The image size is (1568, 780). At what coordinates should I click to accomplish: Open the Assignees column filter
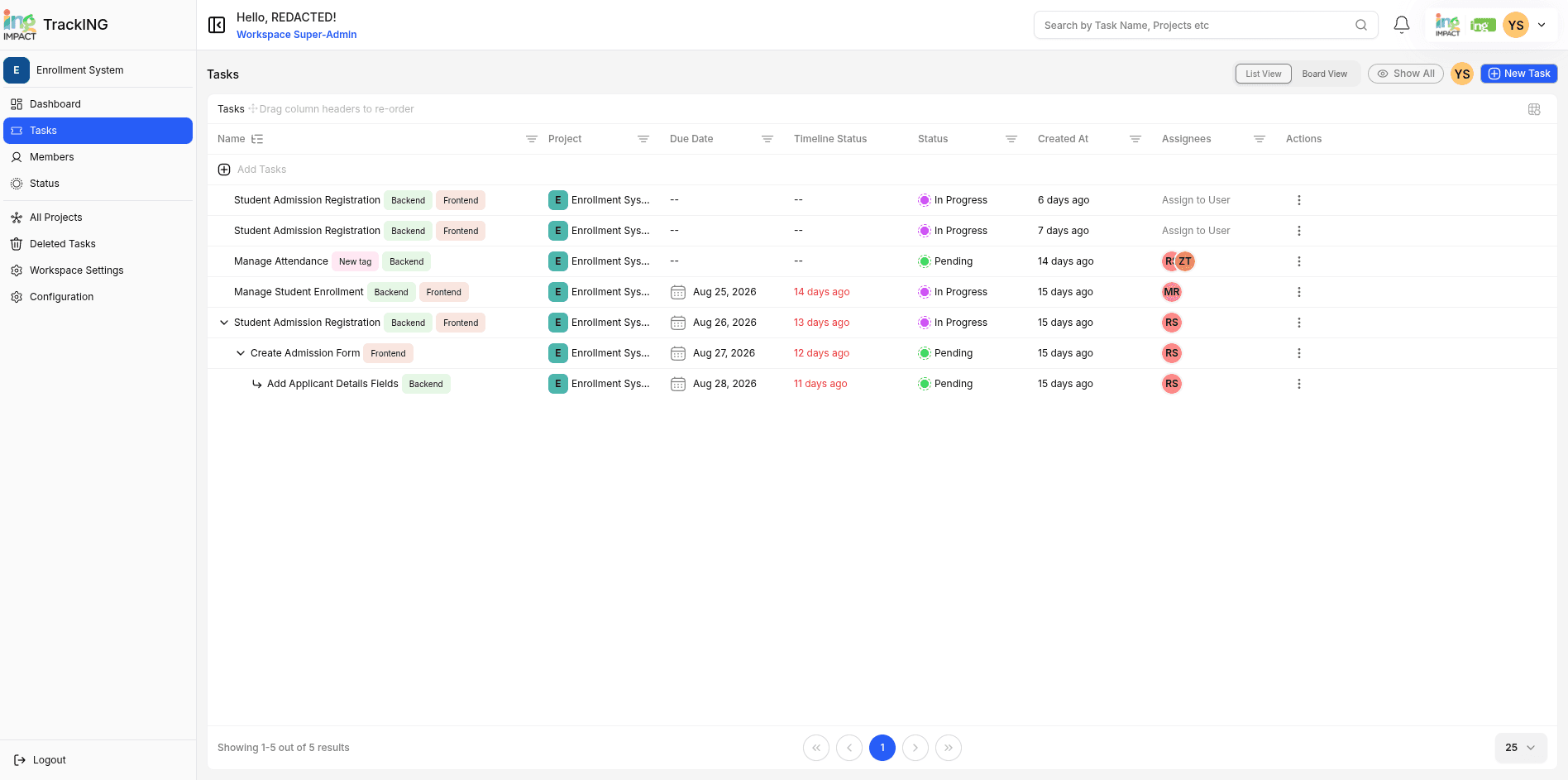pyautogui.click(x=1260, y=139)
